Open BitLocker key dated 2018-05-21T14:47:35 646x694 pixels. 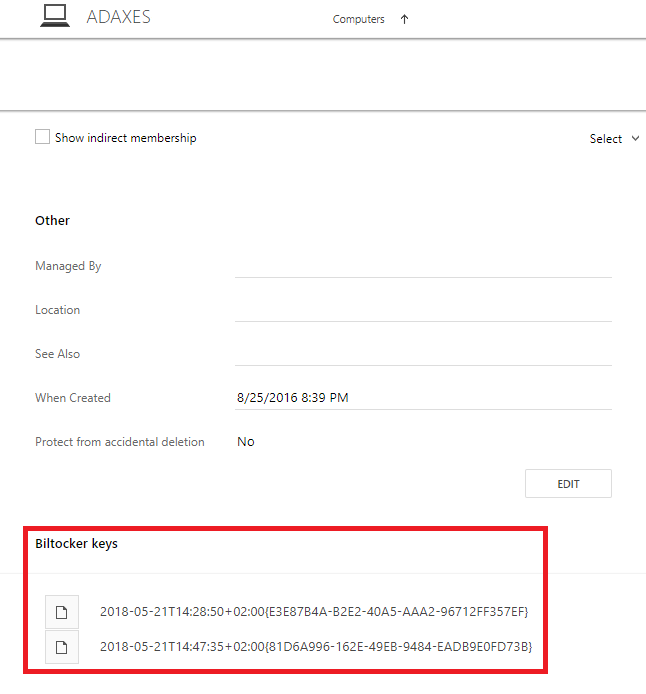[316, 647]
